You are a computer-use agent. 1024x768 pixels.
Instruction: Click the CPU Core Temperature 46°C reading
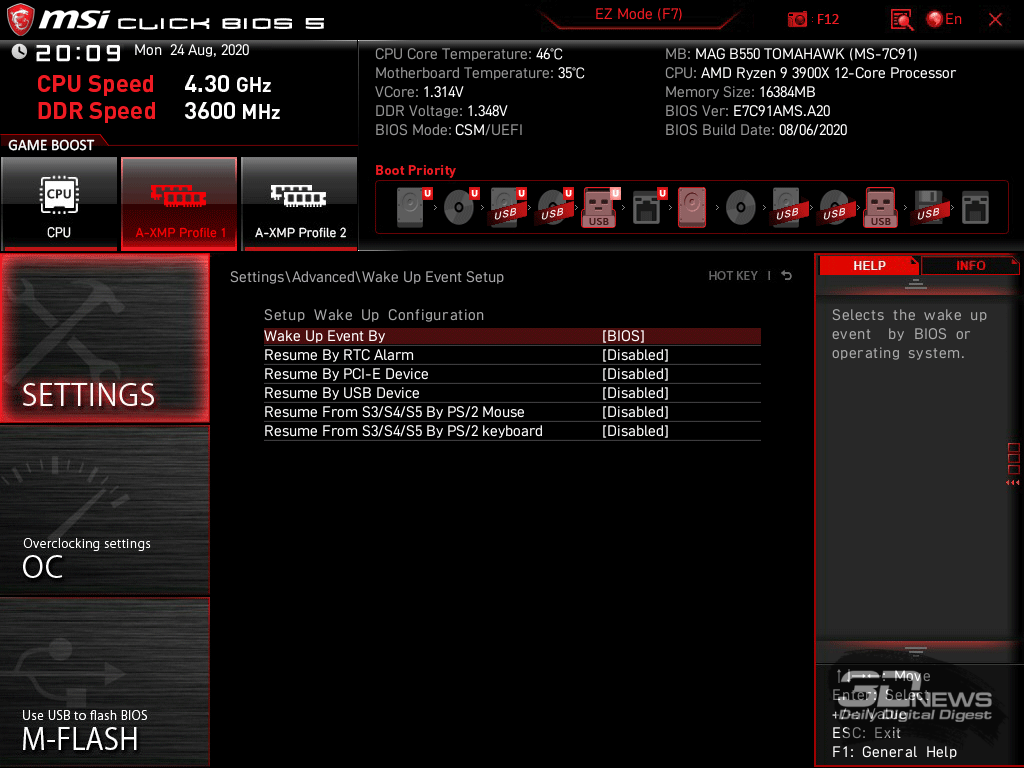468,54
